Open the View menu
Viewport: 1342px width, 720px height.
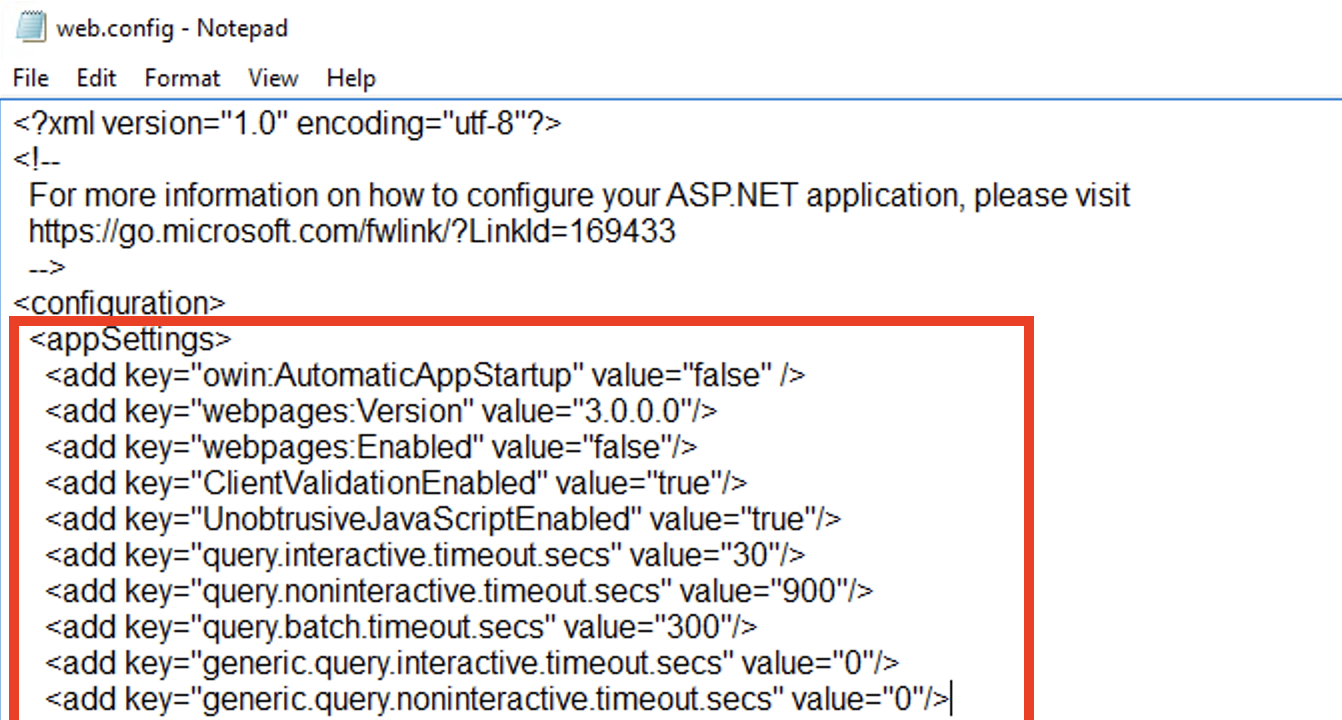[272, 78]
